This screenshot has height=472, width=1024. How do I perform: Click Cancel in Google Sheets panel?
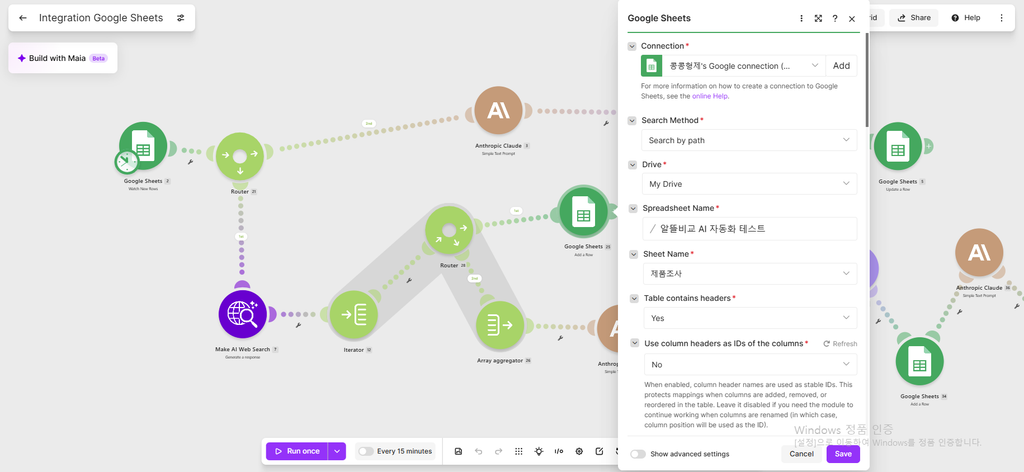click(801, 454)
